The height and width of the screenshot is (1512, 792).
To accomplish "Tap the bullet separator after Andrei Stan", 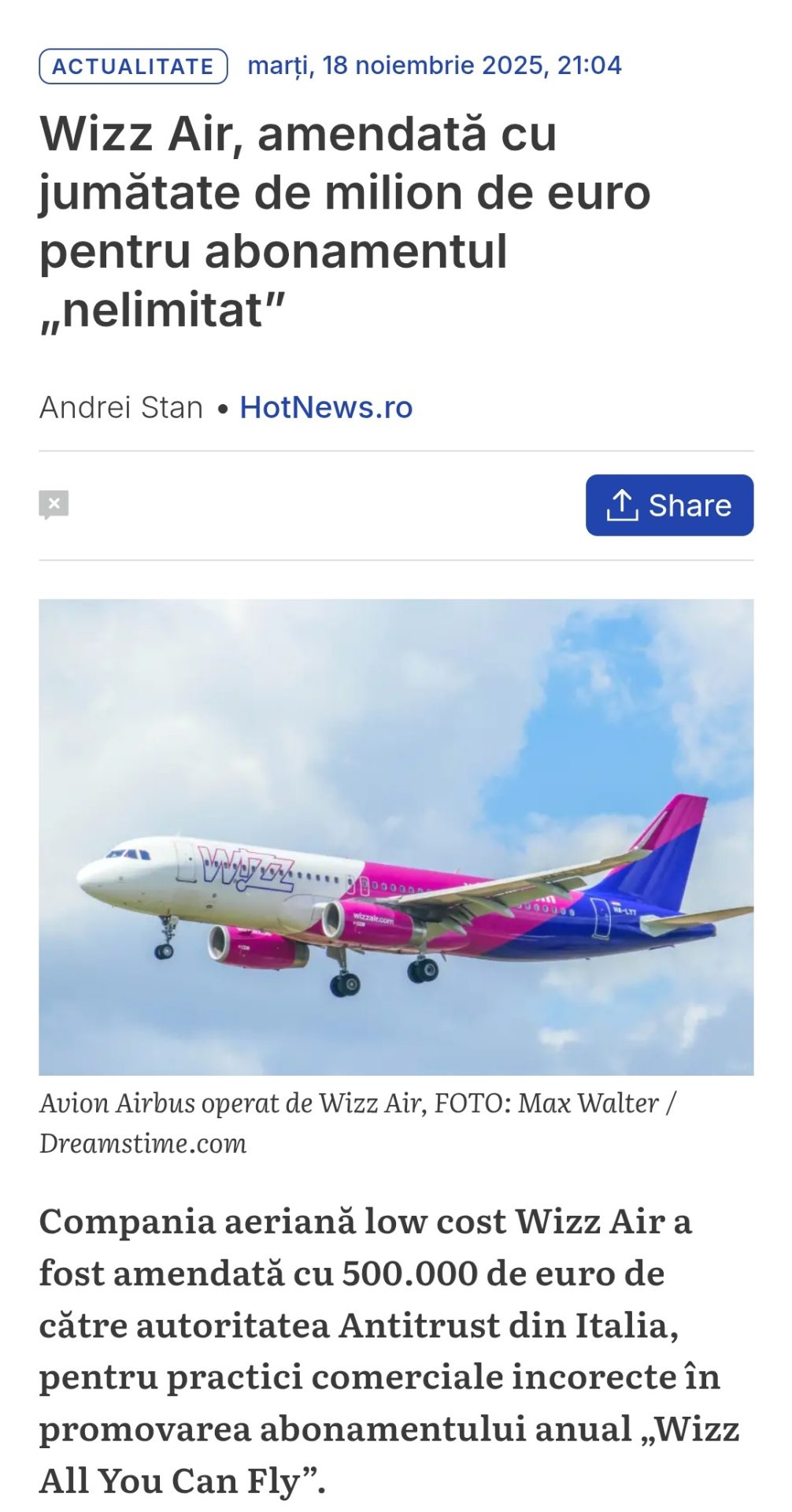I will tap(223, 409).
